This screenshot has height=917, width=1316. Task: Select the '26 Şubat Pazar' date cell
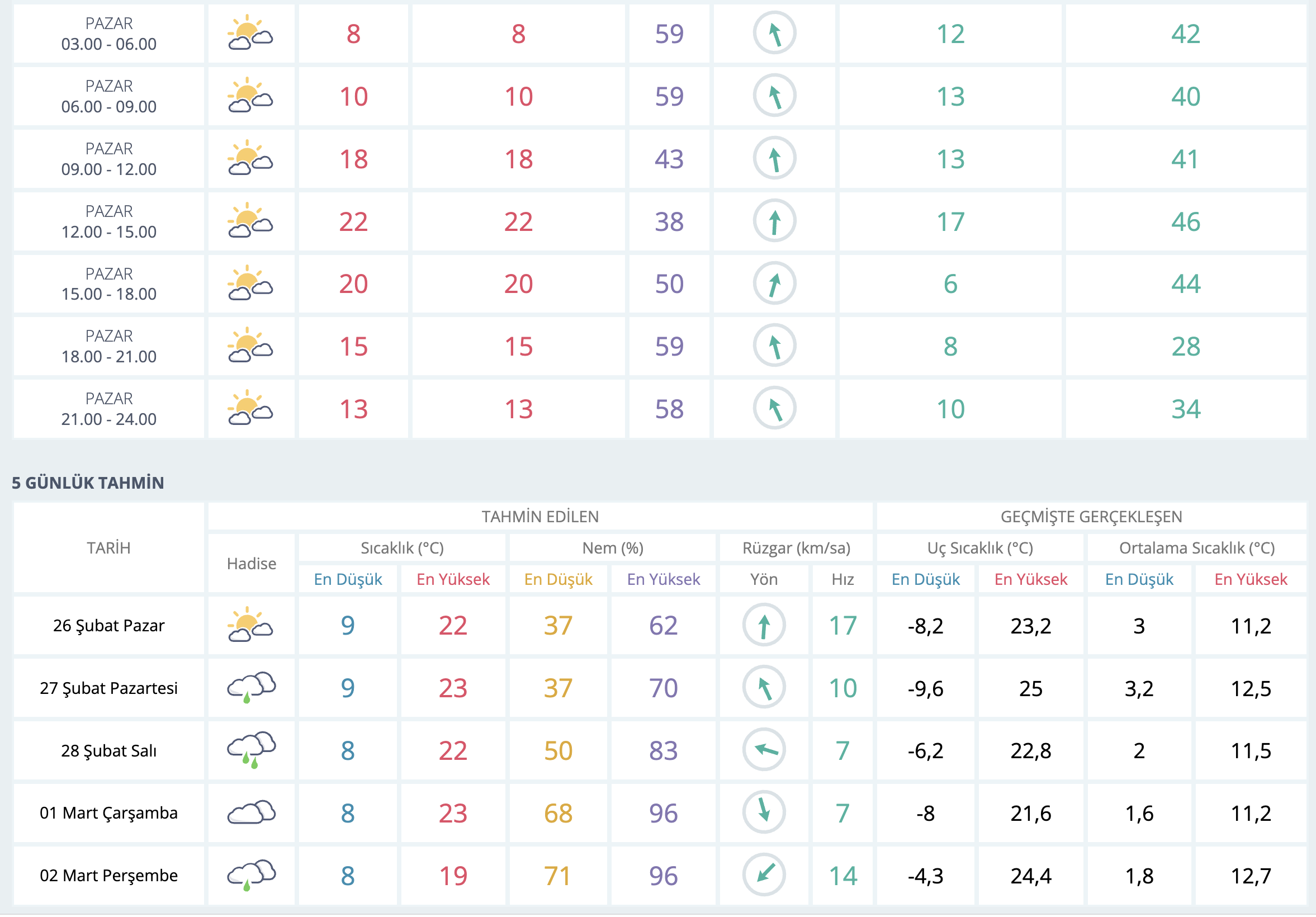pos(109,625)
